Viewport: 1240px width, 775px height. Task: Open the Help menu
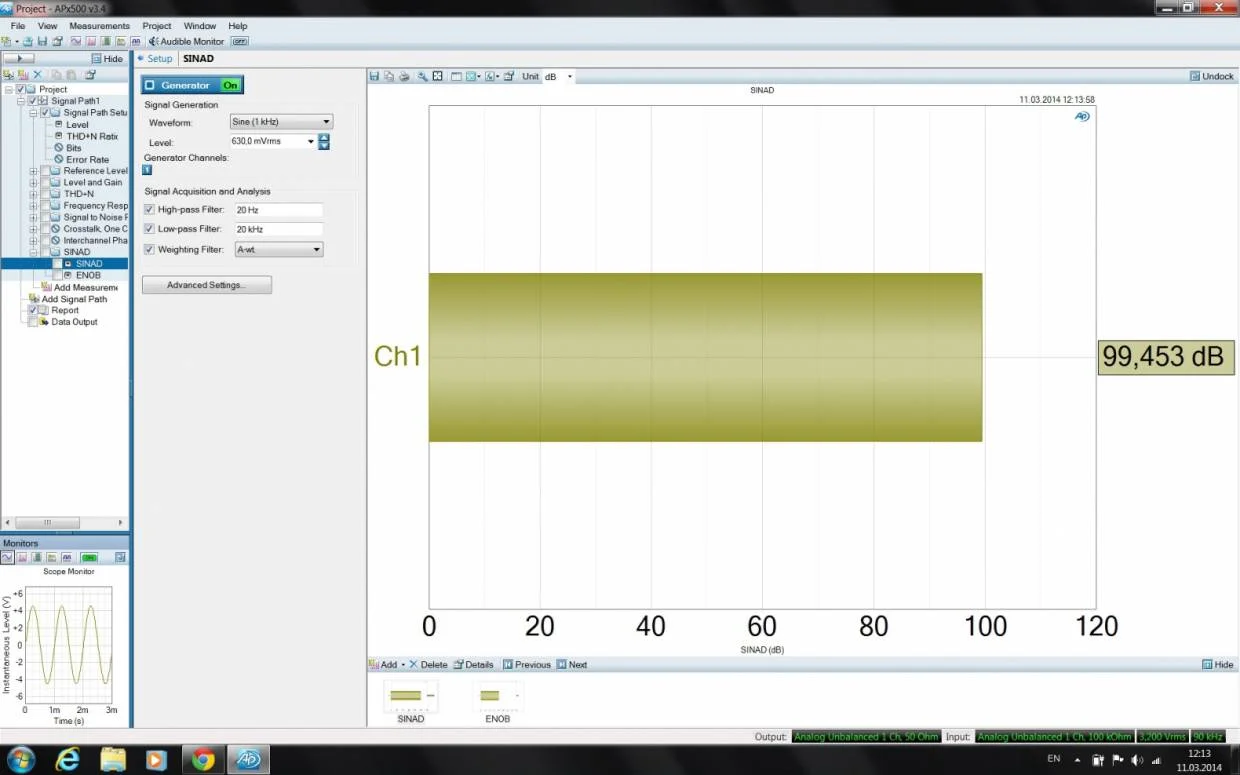[x=237, y=26]
